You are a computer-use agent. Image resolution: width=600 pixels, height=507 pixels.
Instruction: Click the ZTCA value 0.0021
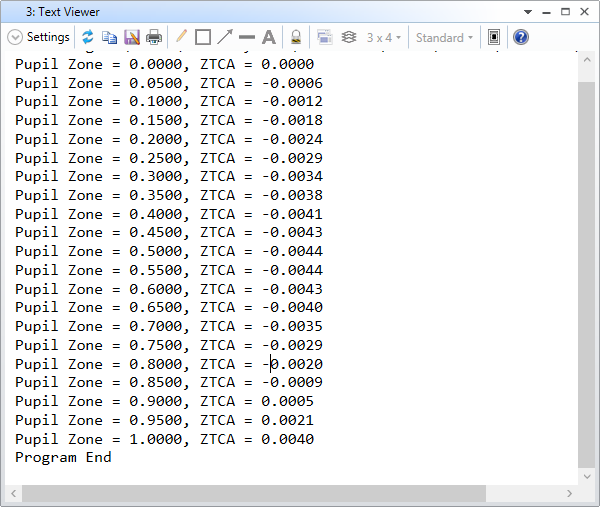point(288,420)
